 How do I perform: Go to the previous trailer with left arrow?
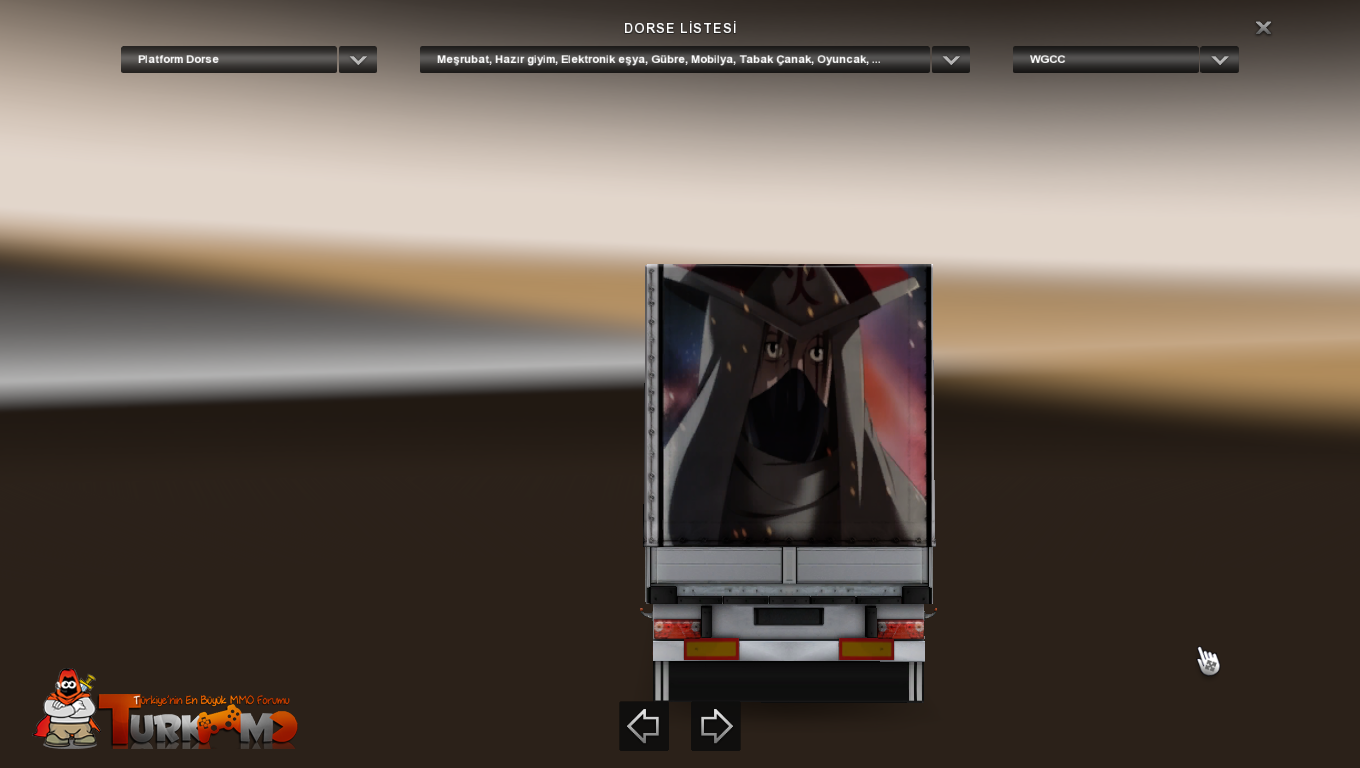click(644, 726)
